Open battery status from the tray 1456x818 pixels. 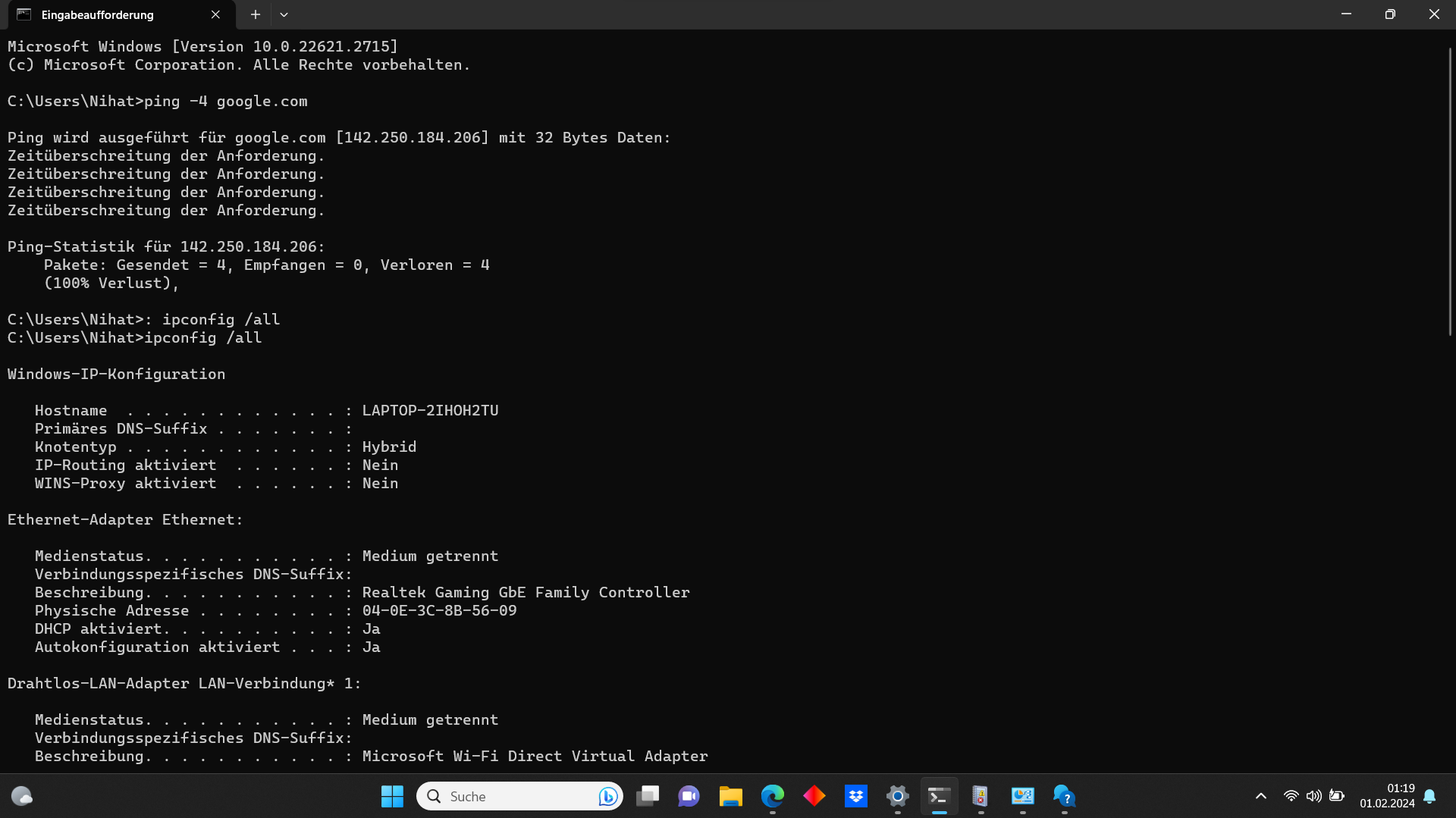[1338, 796]
